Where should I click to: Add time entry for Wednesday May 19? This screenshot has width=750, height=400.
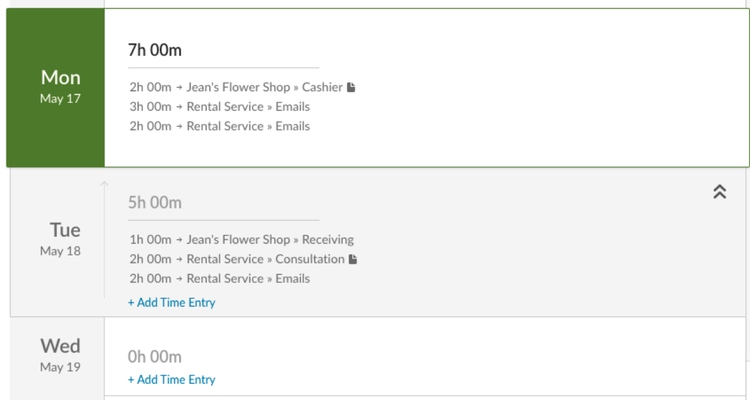pos(172,379)
